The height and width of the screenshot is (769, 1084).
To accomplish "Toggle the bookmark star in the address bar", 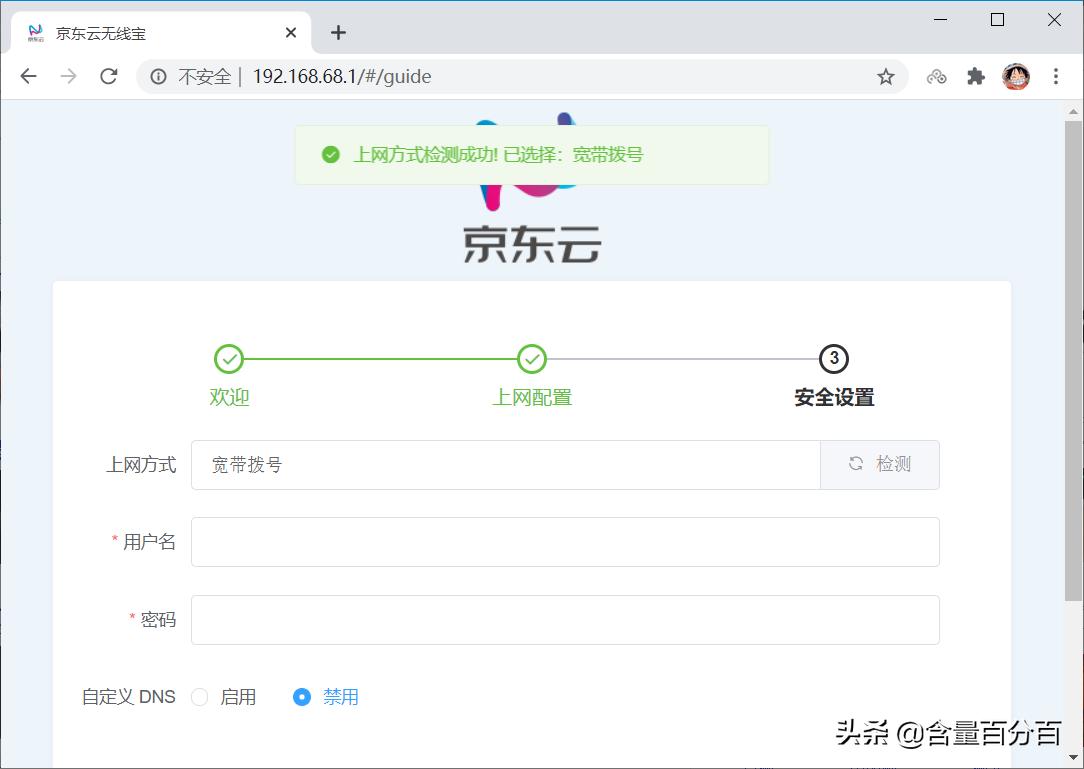I will coord(884,75).
